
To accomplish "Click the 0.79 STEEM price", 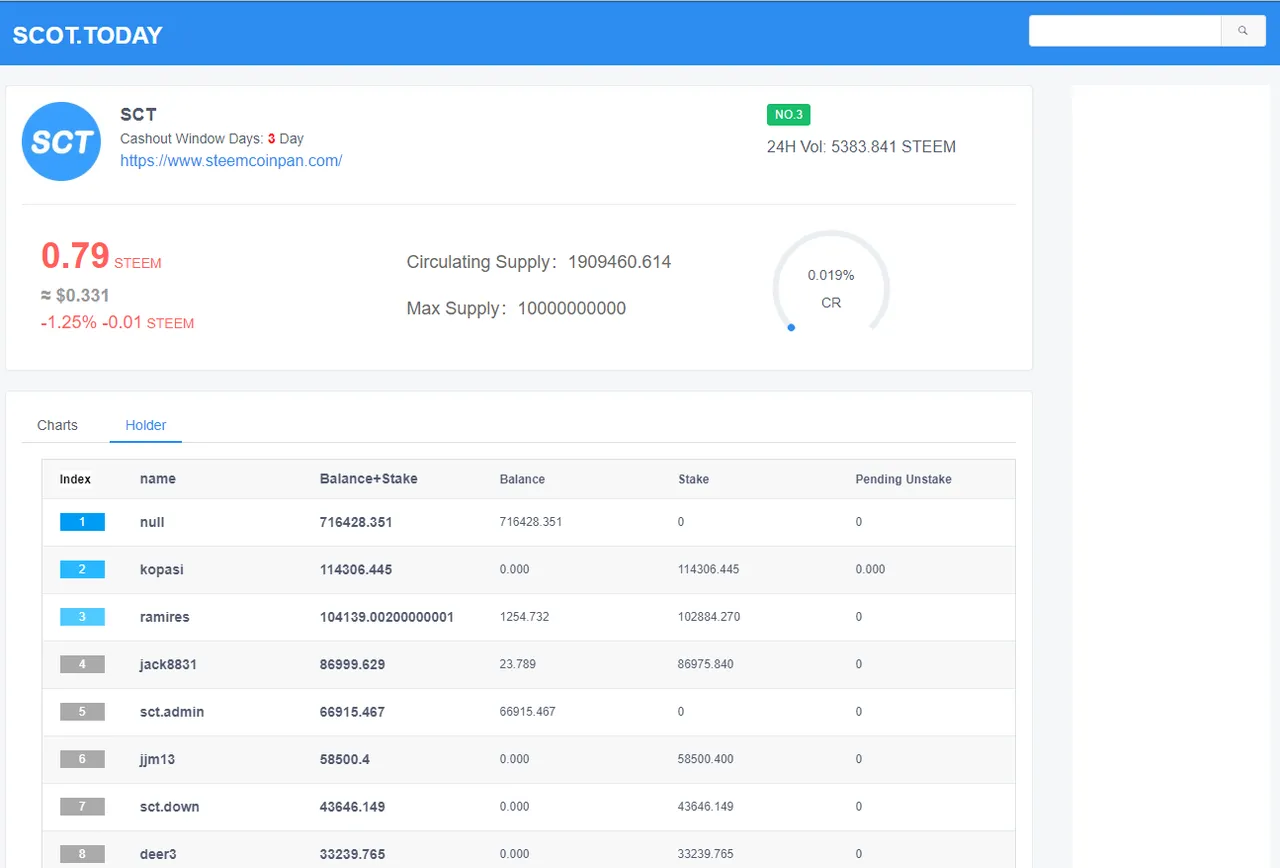I will 101,256.
